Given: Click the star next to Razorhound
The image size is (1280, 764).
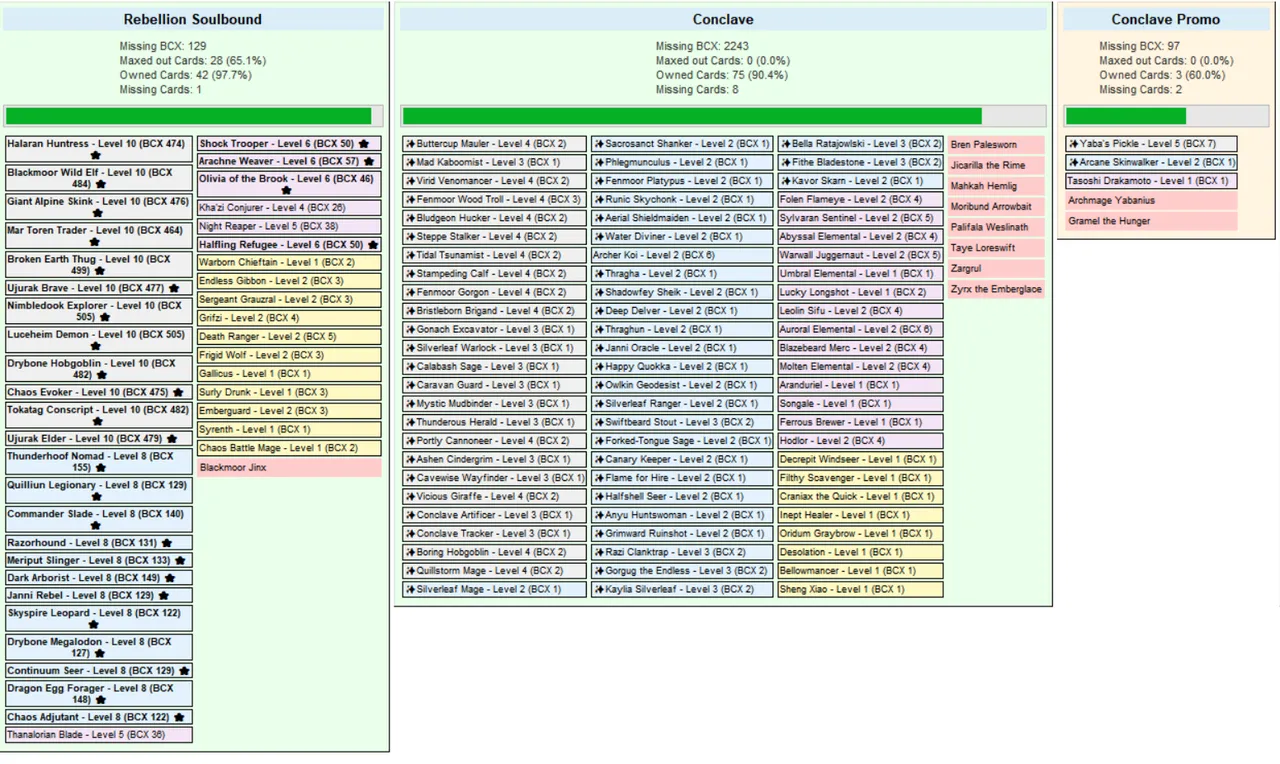Looking at the screenshot, I should pyautogui.click(x=167, y=543).
